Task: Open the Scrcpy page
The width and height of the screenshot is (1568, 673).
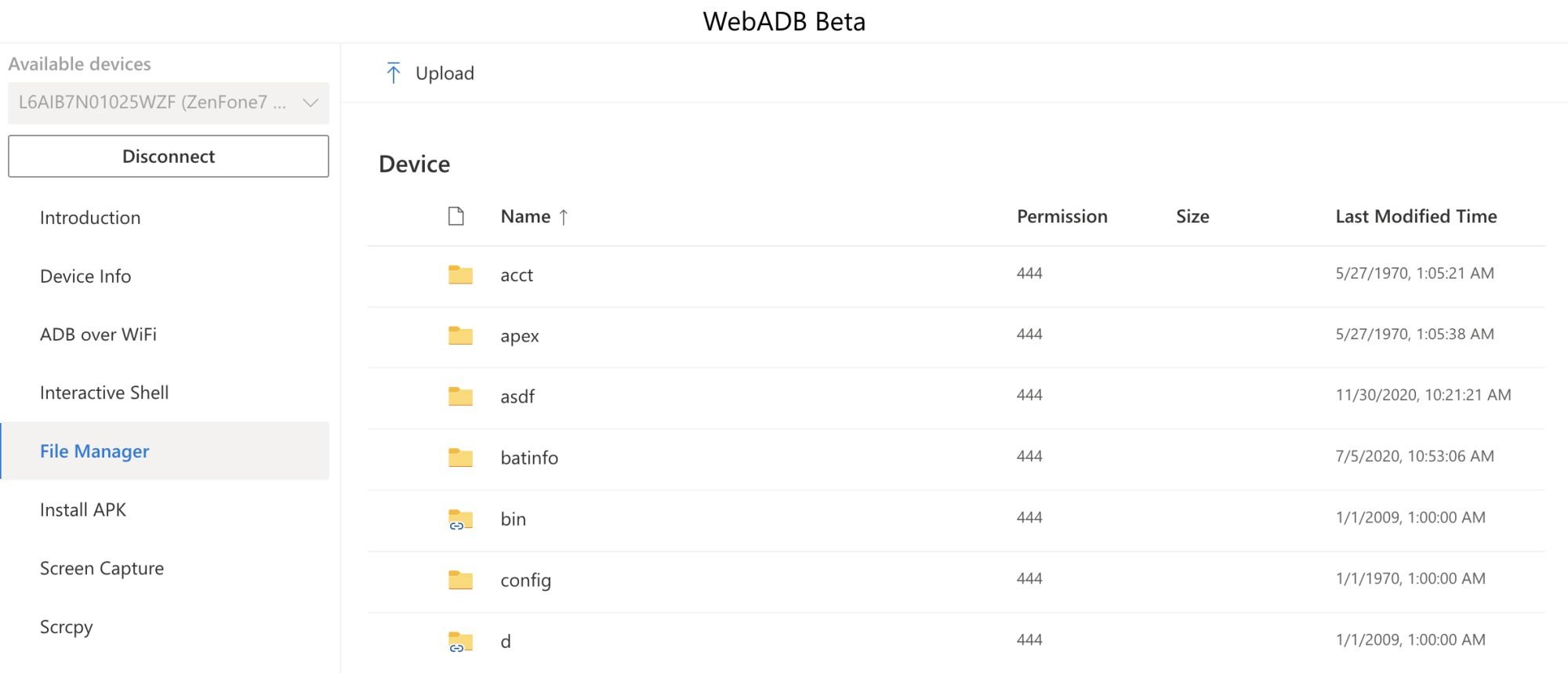Action: (x=67, y=627)
